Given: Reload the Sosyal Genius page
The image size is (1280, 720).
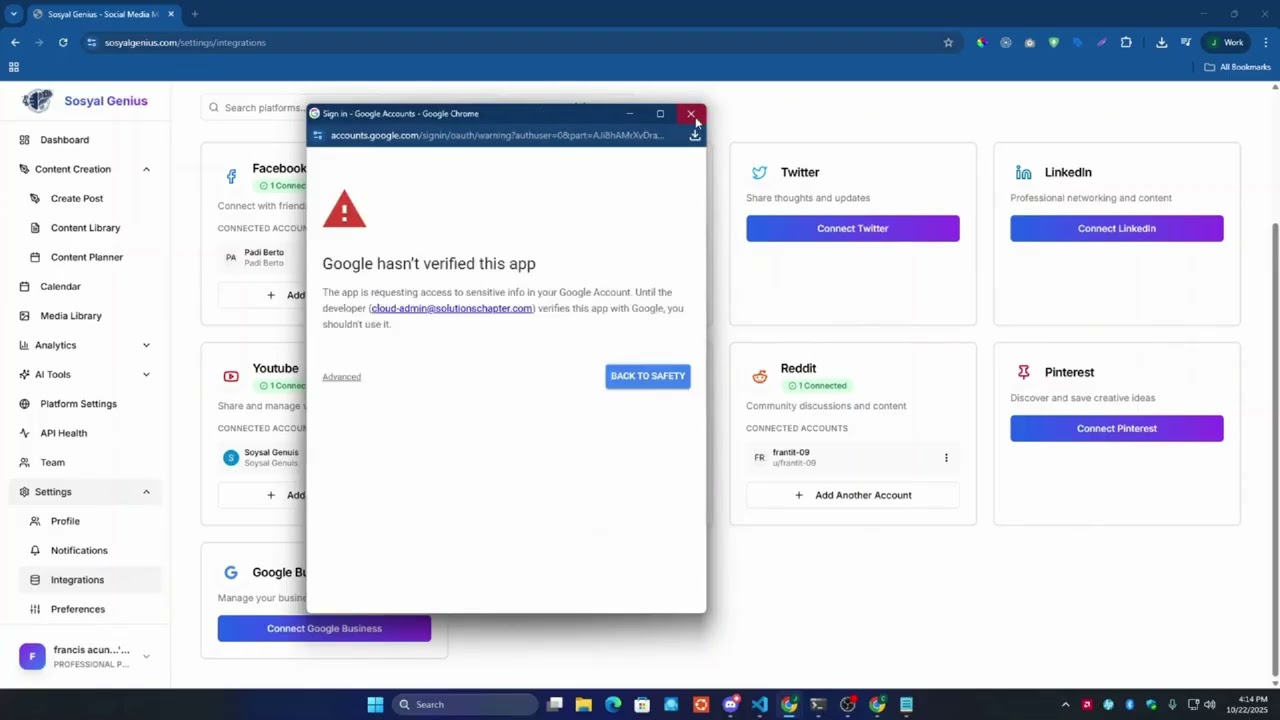Looking at the screenshot, I should 63,42.
